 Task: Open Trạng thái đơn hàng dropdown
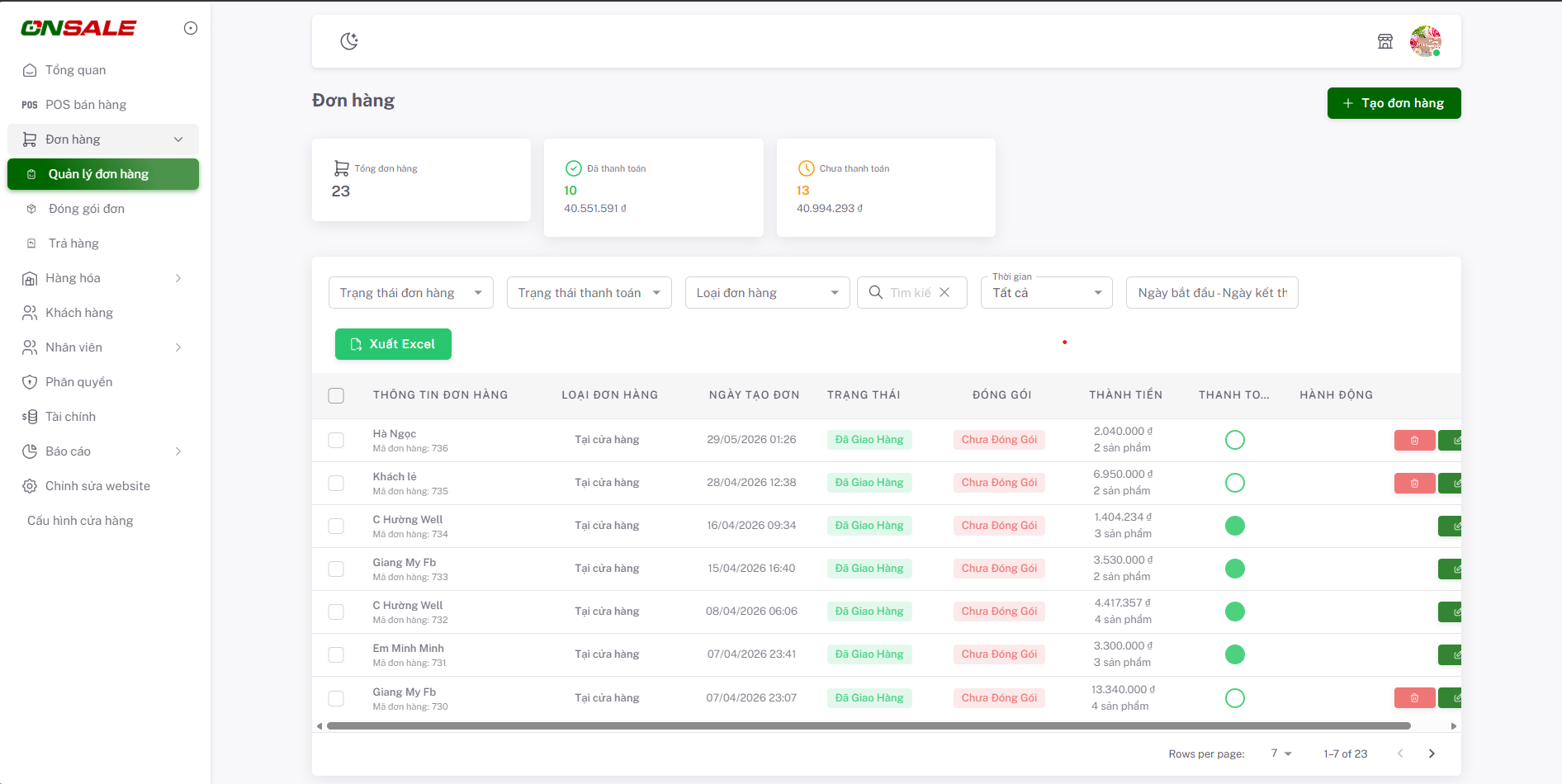click(x=411, y=293)
